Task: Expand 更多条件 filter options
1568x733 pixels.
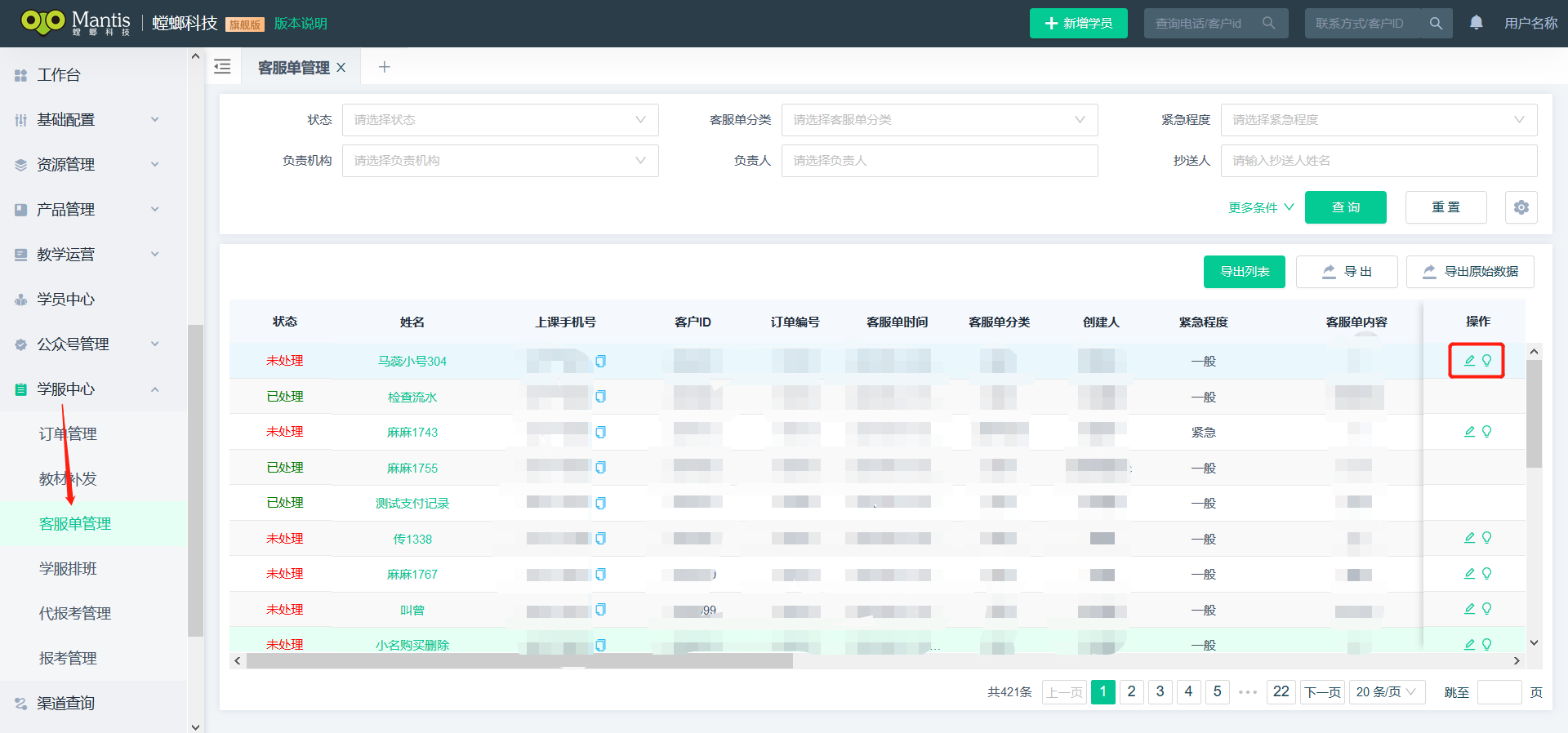Action: point(1261,207)
